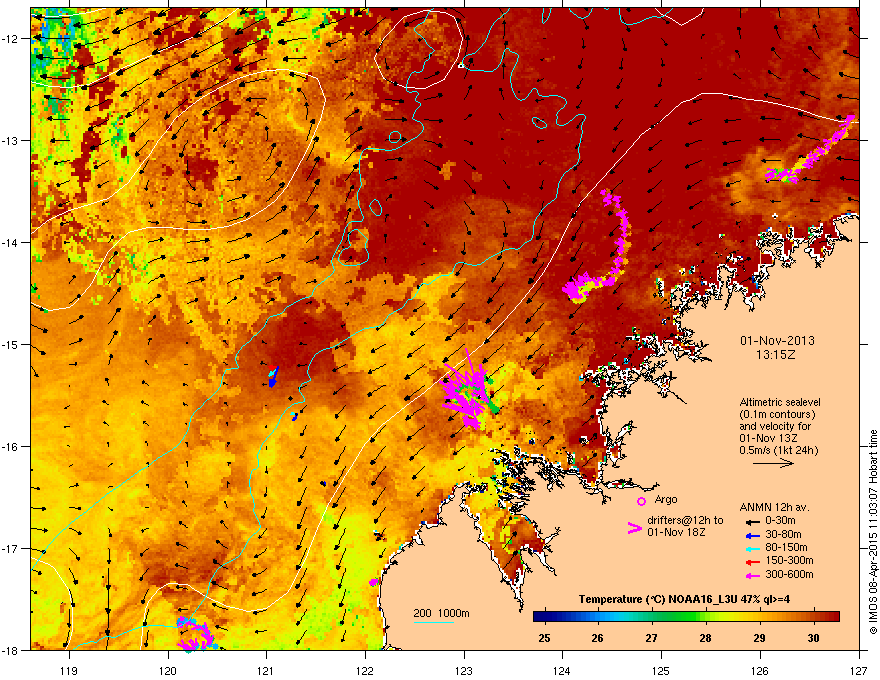Click the color bar label '29'
This screenshot has height=680, width=880.
pyautogui.click(x=759, y=638)
